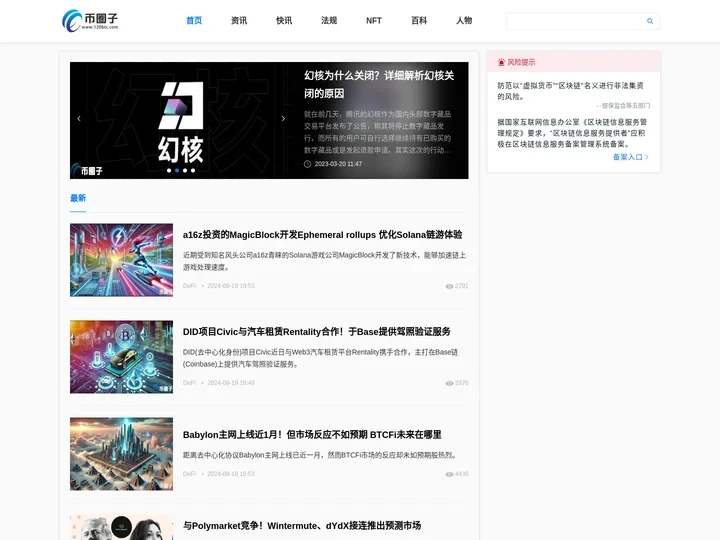Open the Babylon主网上线 article title

312,434
